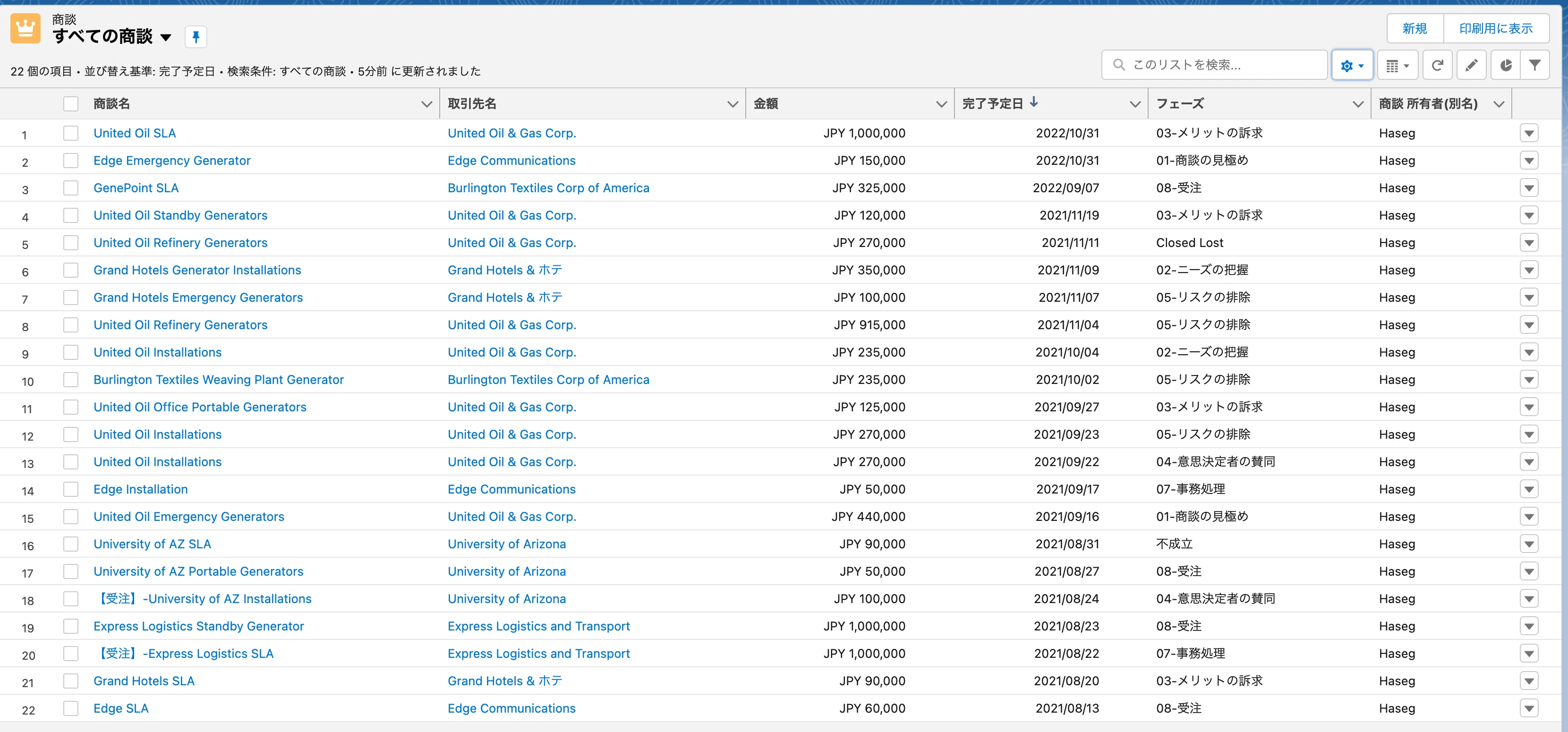Click the 新規 button
Viewport: 1568px width, 732px height.
[x=1415, y=29]
